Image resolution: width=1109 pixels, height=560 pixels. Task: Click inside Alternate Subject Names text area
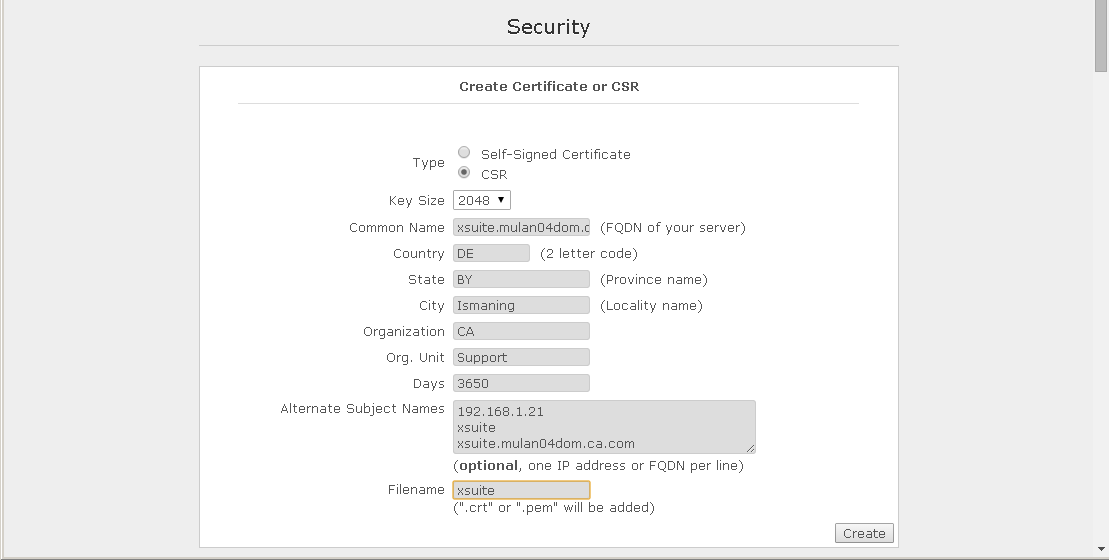click(x=604, y=427)
